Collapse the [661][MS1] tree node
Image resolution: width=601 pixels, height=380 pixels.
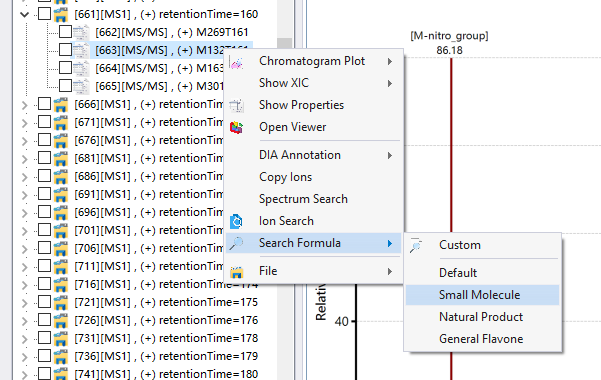tap(25, 15)
